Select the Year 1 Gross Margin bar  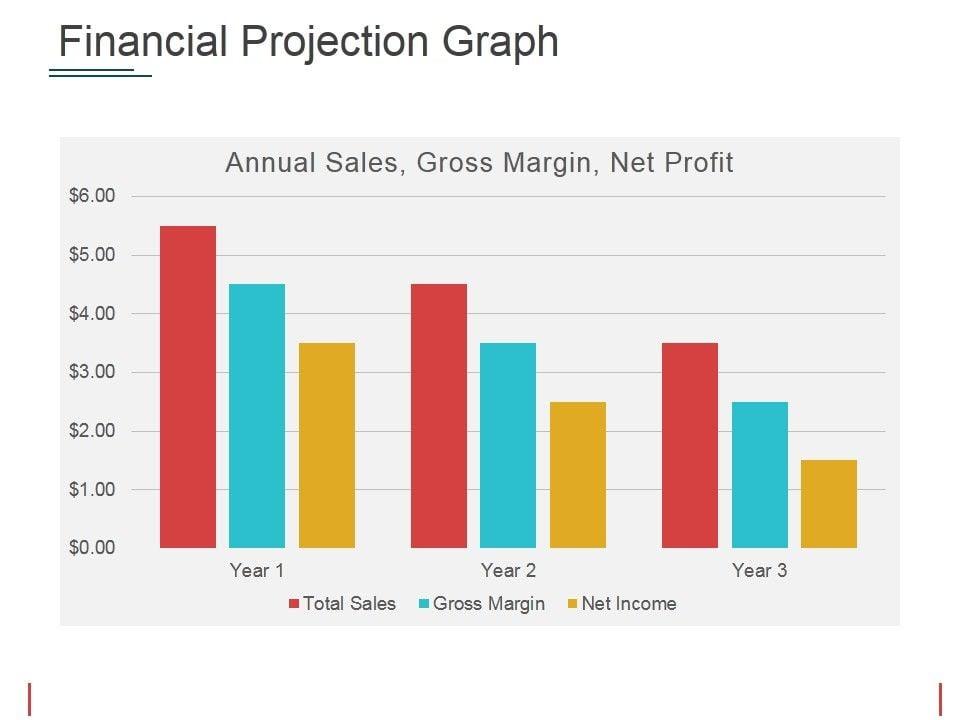[x=257, y=416]
